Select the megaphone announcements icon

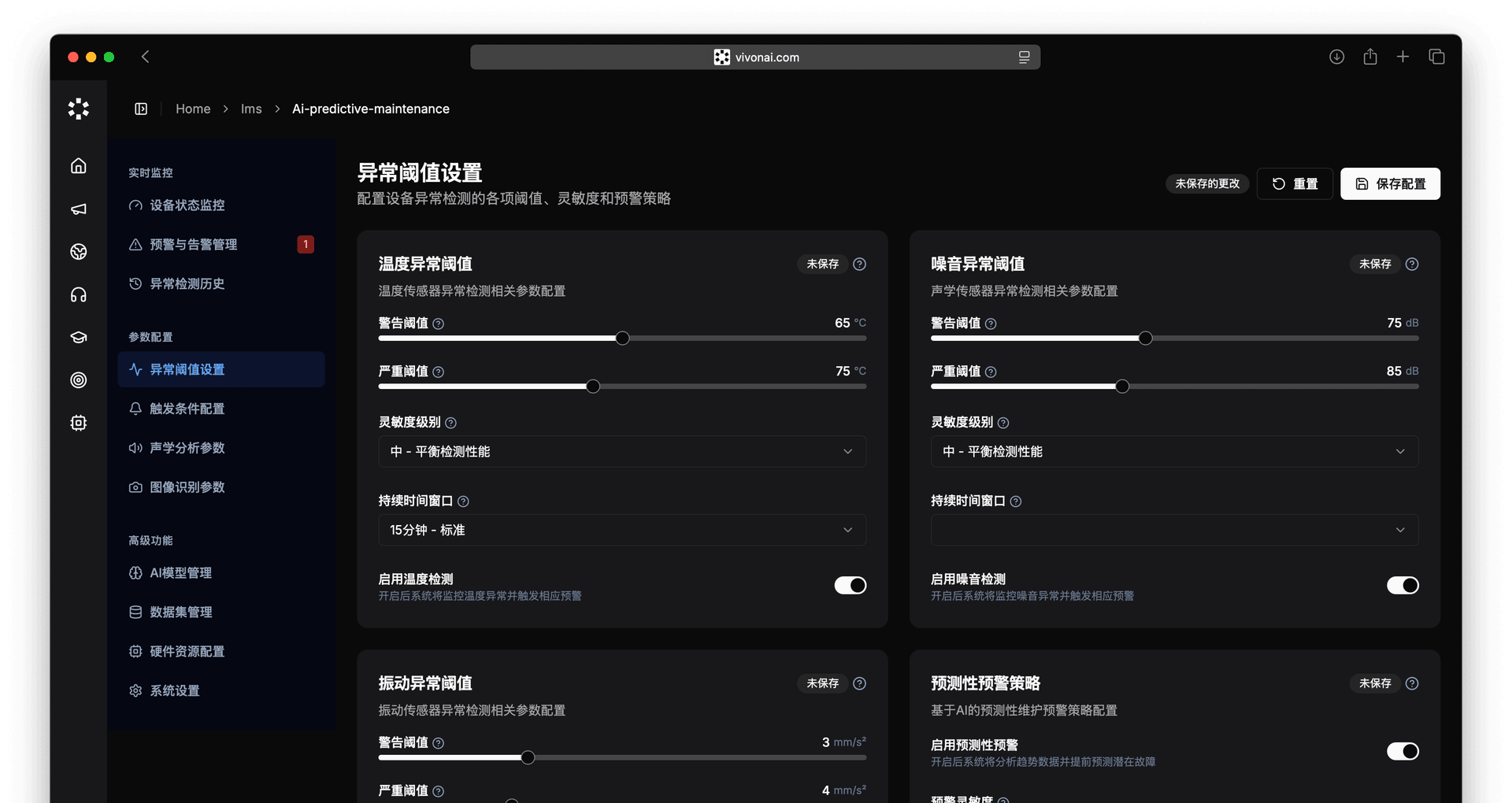(x=79, y=209)
